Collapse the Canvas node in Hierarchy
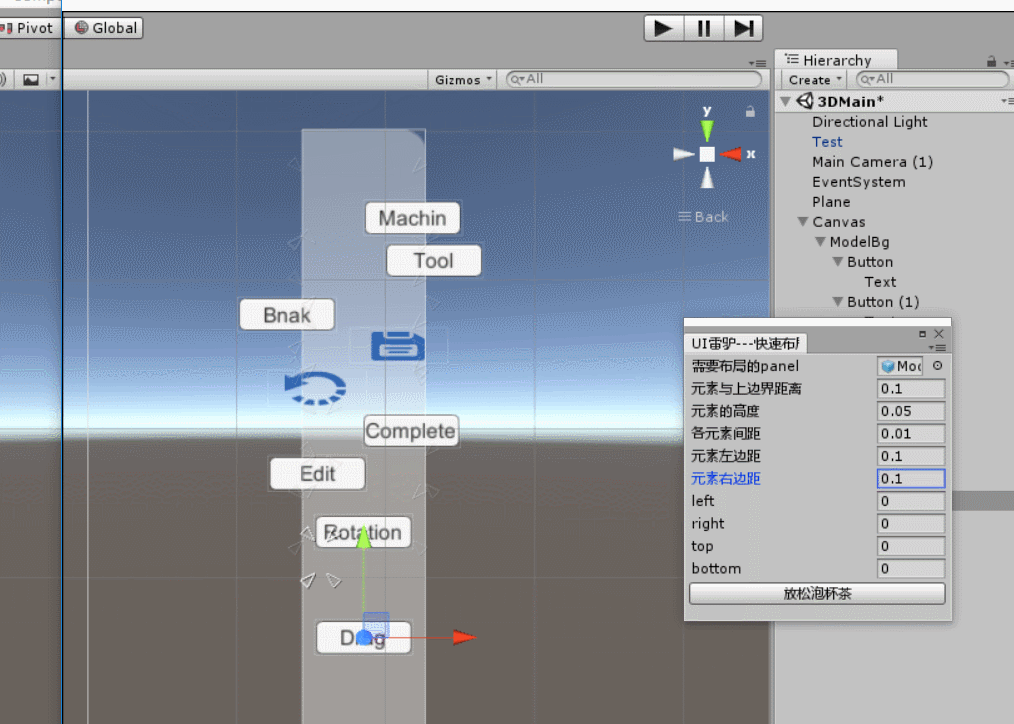Viewport: 1014px width, 724px height. (803, 222)
